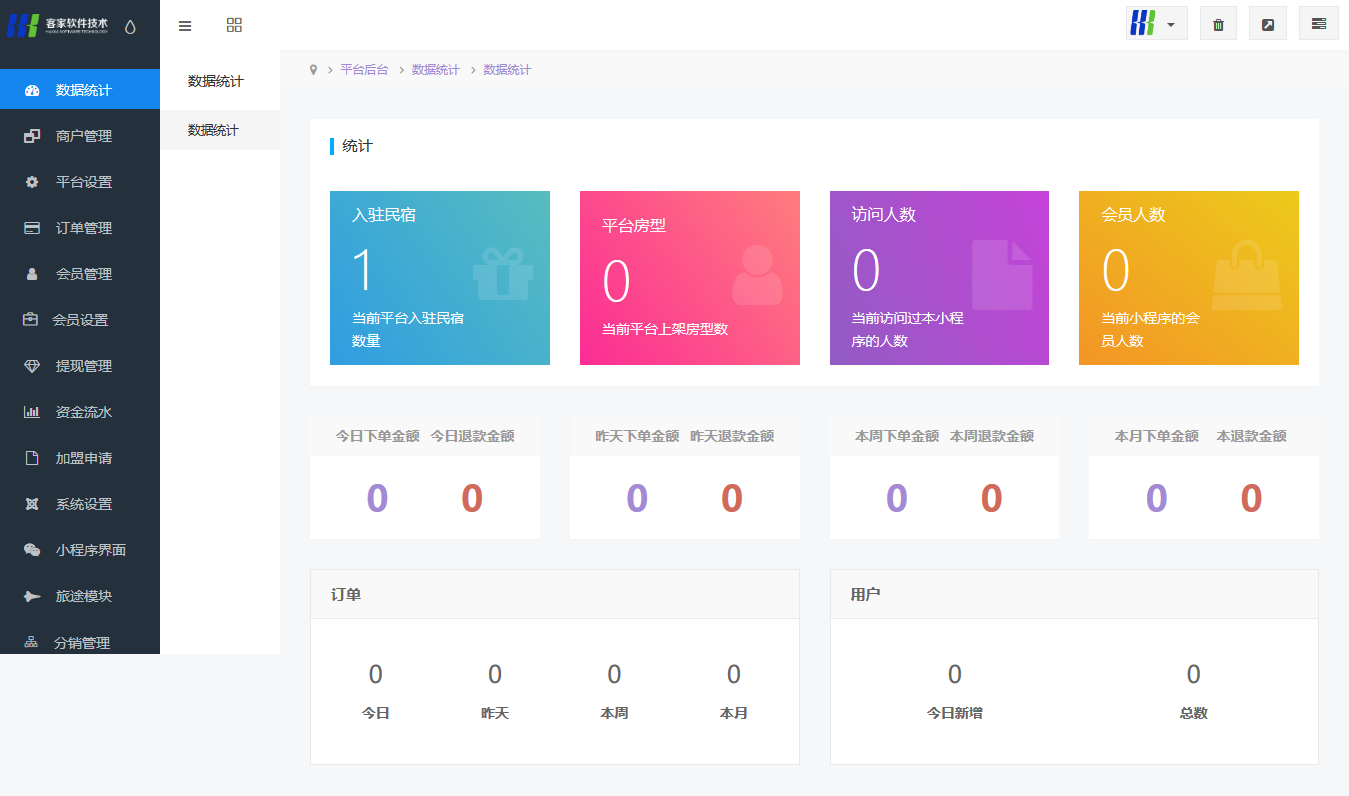
Task: Click the 平台房型 pink stat card
Action: pos(689,278)
